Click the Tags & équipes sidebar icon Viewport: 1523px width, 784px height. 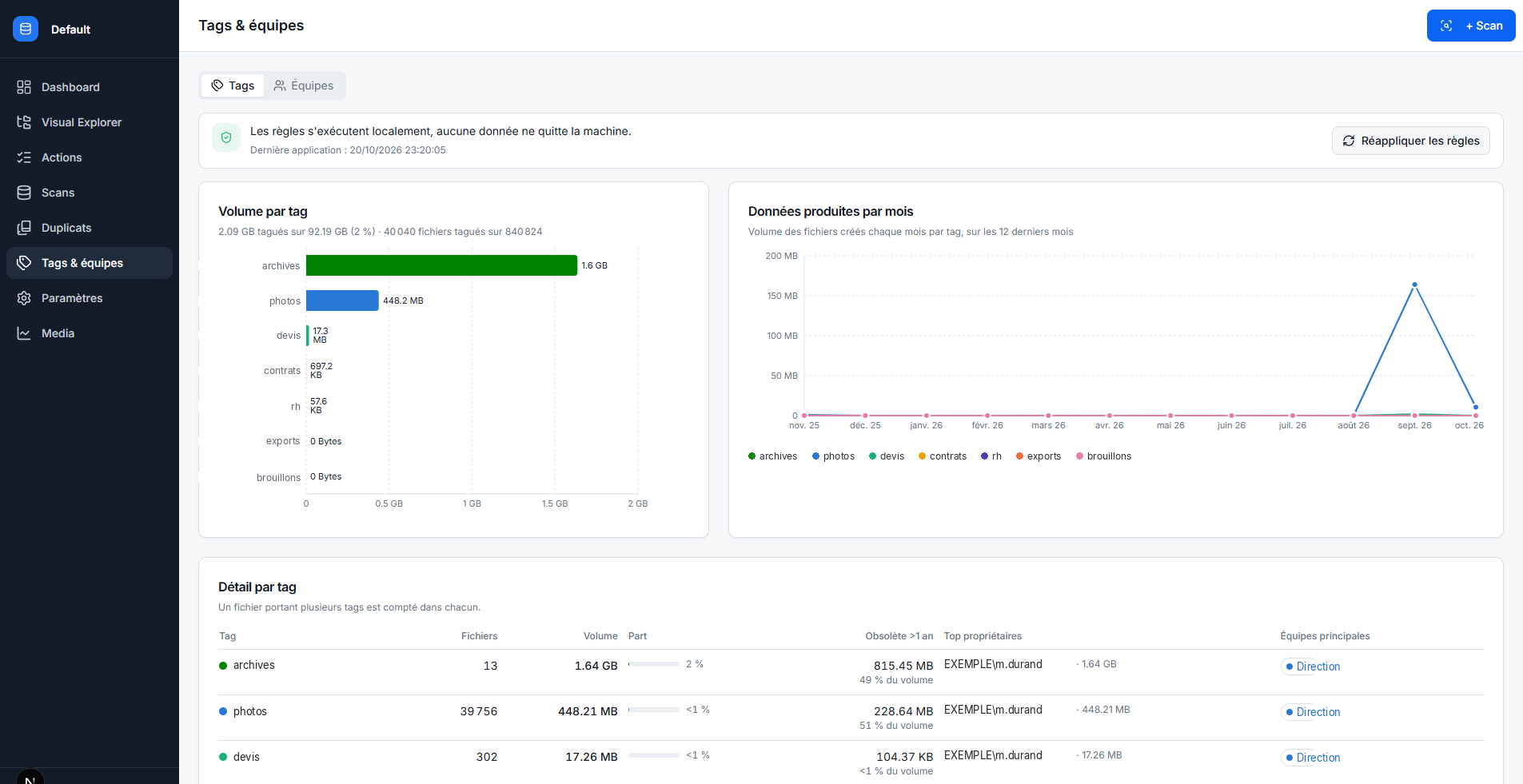[x=24, y=263]
